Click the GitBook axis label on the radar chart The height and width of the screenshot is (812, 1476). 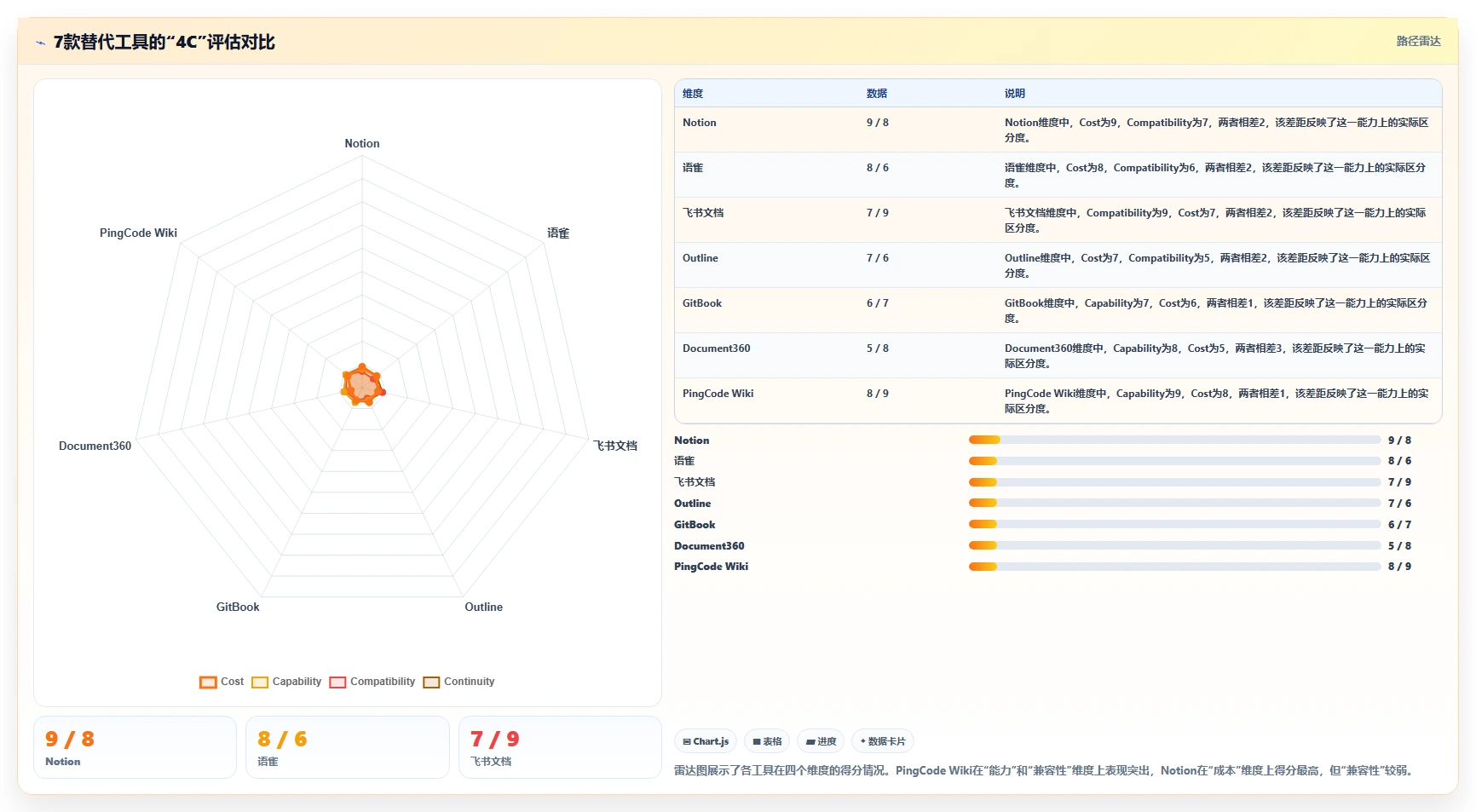[238, 607]
